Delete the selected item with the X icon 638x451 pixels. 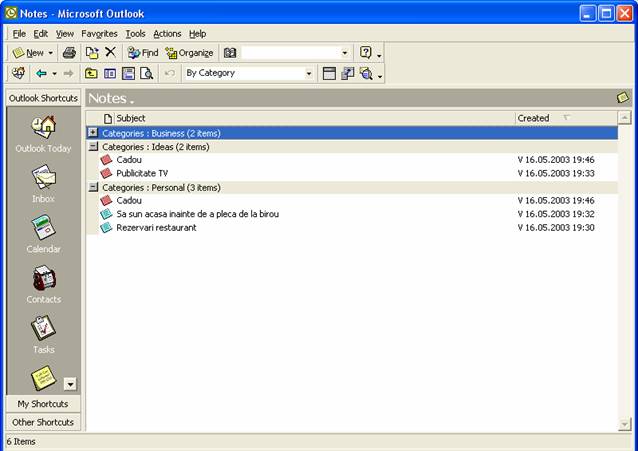click(110, 52)
